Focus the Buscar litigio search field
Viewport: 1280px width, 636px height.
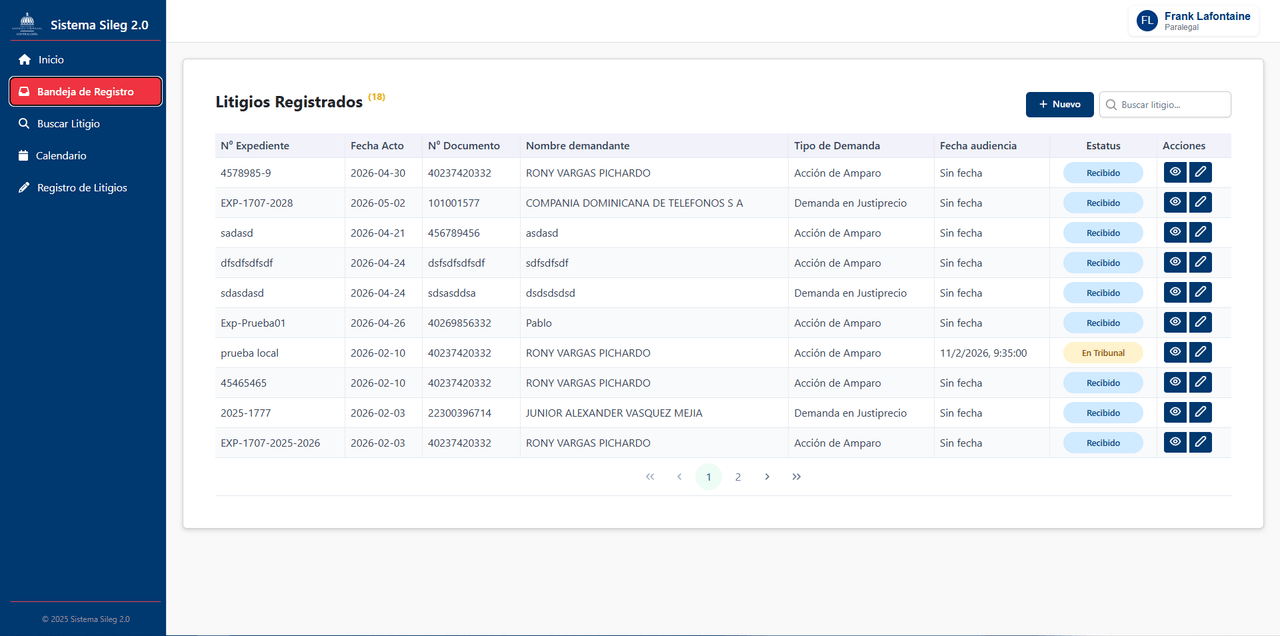pyautogui.click(x=1165, y=104)
